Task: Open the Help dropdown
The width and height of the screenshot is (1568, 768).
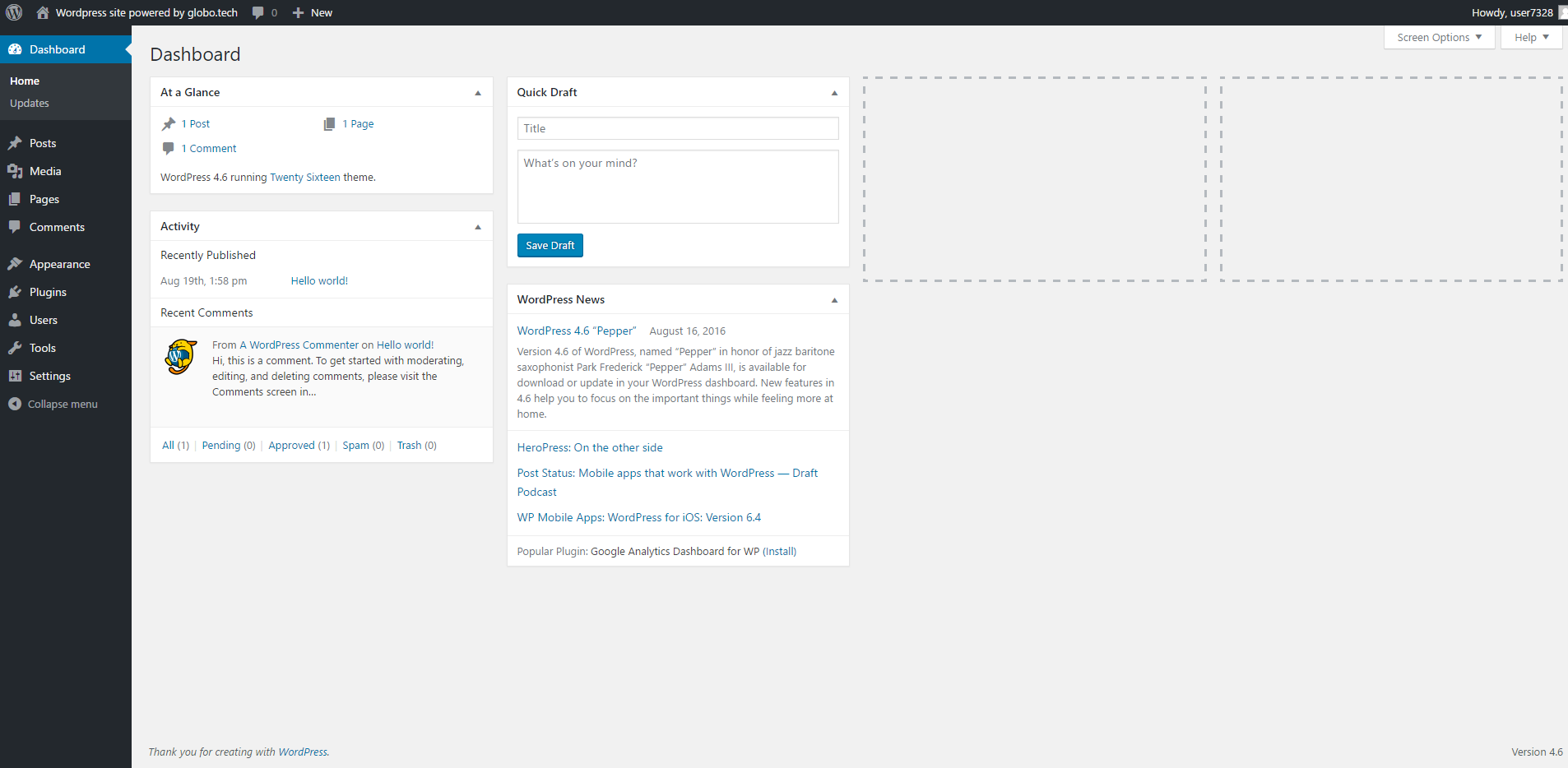Action: pos(1531,37)
